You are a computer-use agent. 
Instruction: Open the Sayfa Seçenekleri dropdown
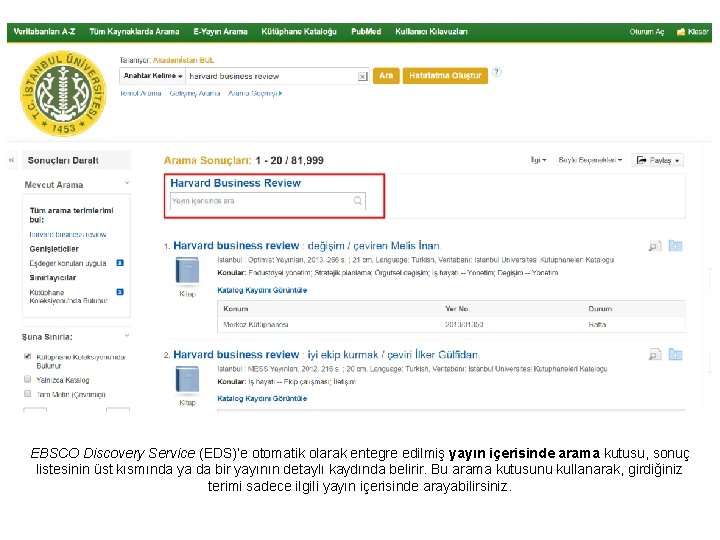pos(590,160)
